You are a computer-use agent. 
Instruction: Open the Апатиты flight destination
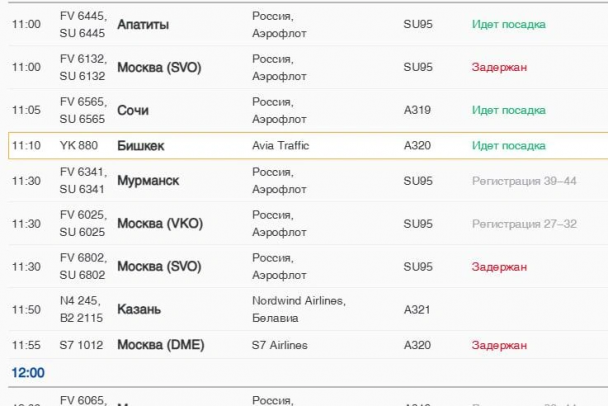(x=143, y=23)
